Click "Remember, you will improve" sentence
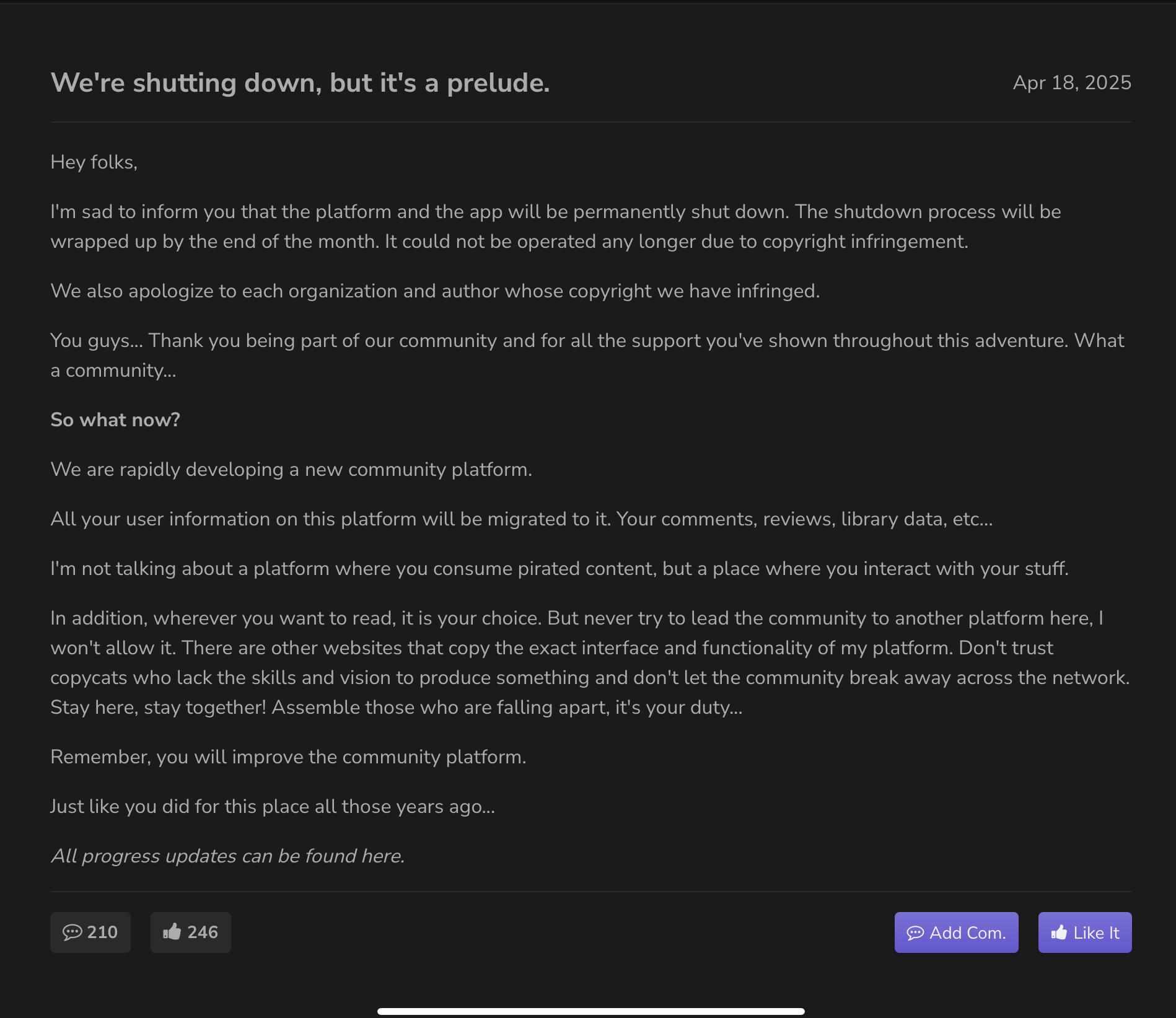This screenshot has height=1018, width=1176. pos(287,757)
